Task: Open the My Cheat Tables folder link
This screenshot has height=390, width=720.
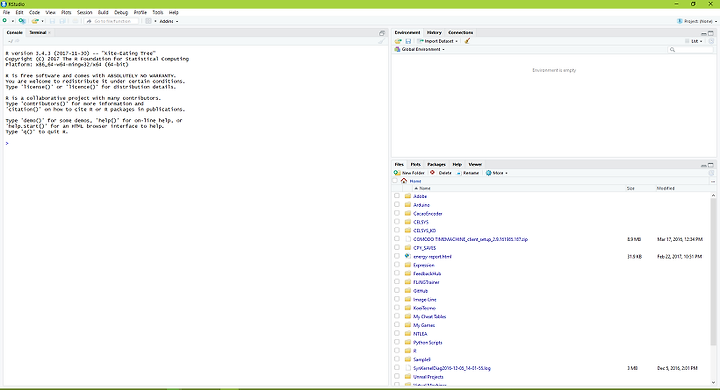Action: (x=429, y=317)
